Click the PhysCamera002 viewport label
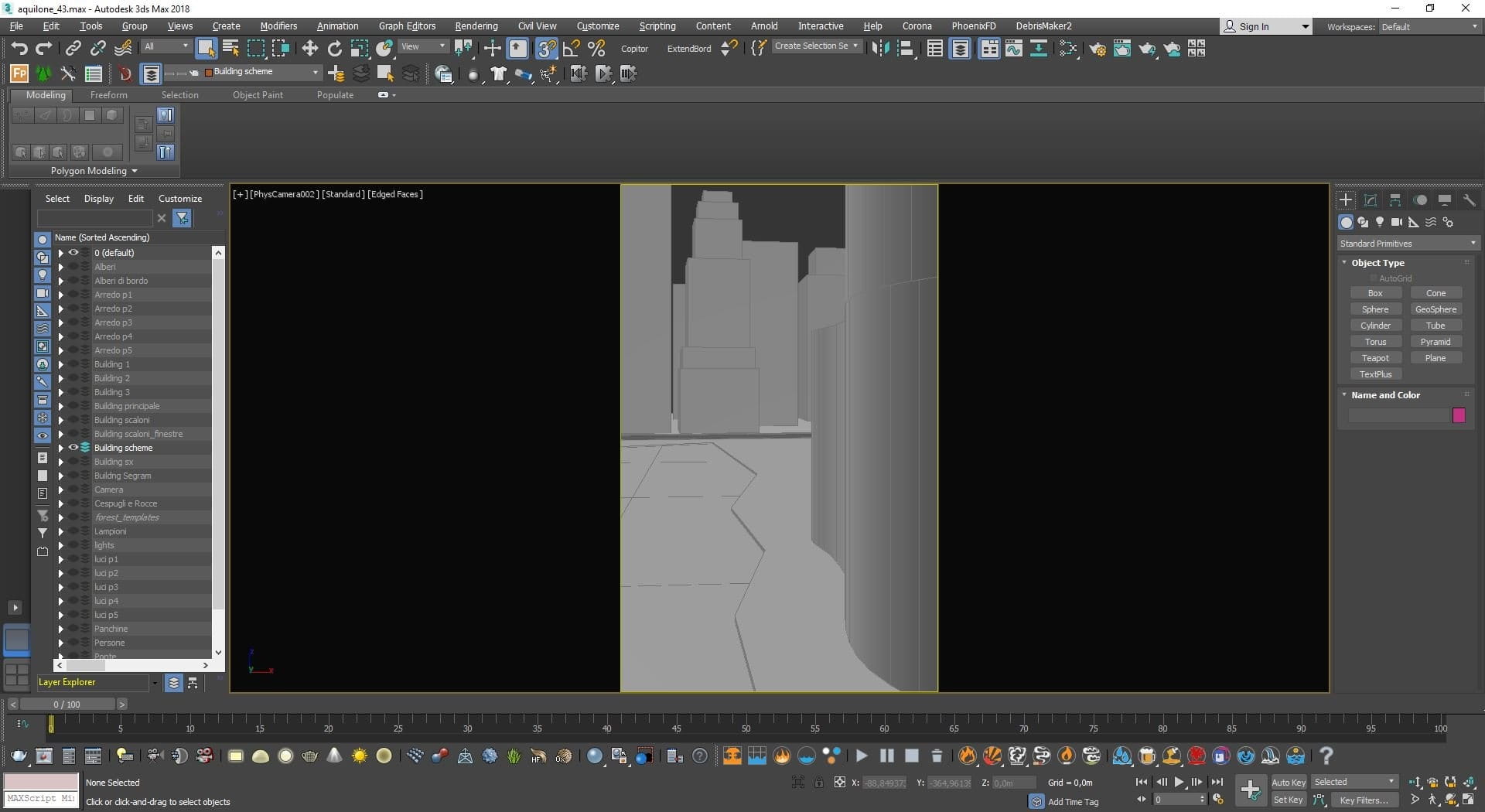 click(x=283, y=194)
